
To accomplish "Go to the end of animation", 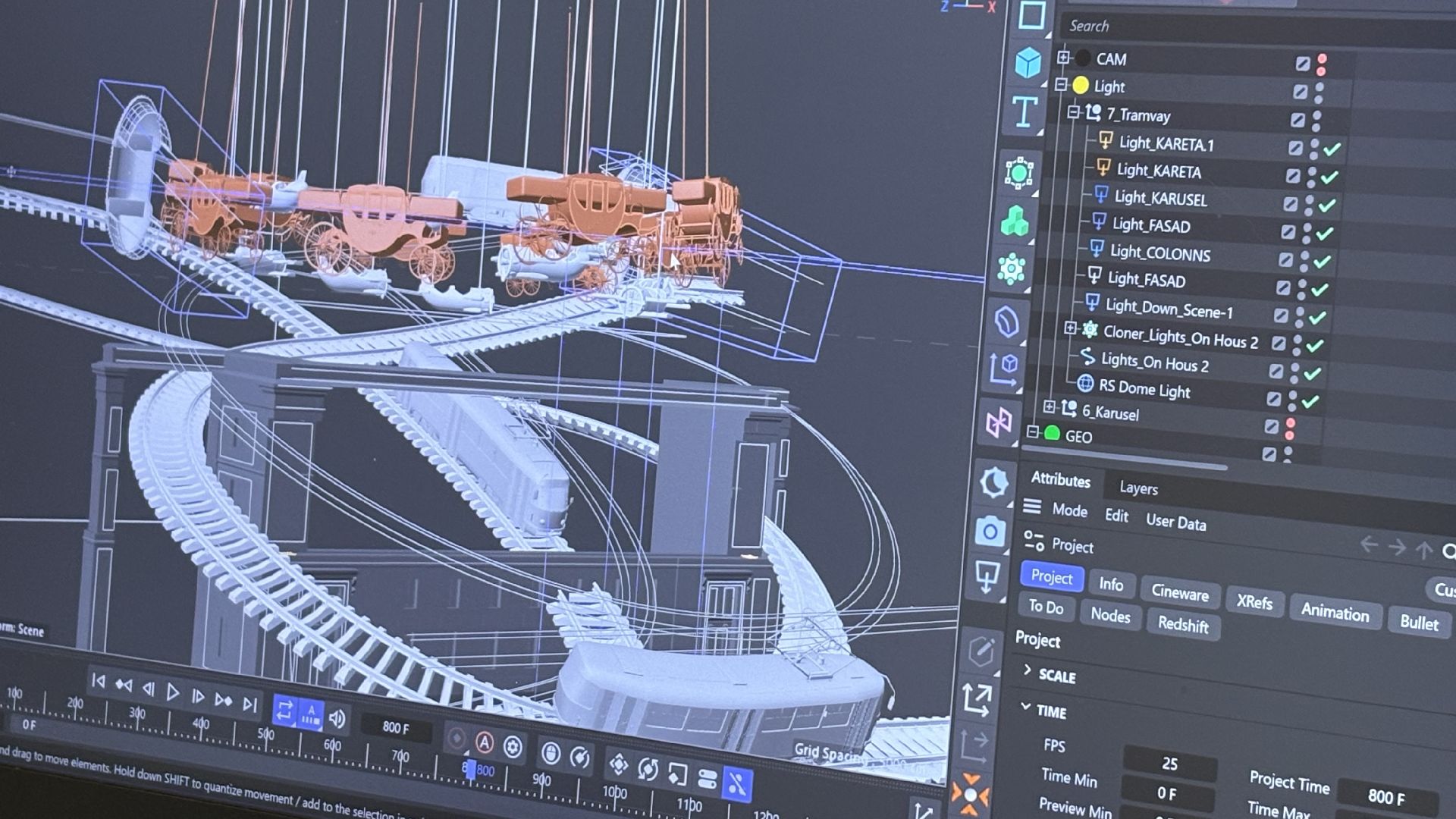I will 249,704.
